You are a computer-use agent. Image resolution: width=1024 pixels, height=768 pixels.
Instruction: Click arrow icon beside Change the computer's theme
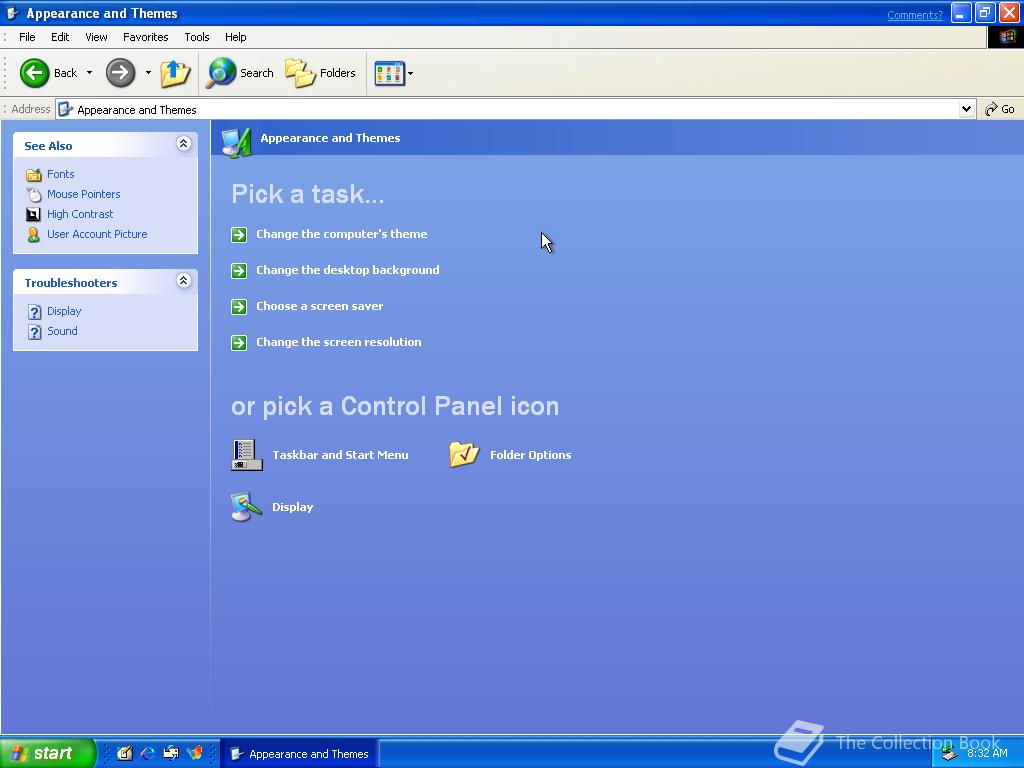[x=239, y=234]
